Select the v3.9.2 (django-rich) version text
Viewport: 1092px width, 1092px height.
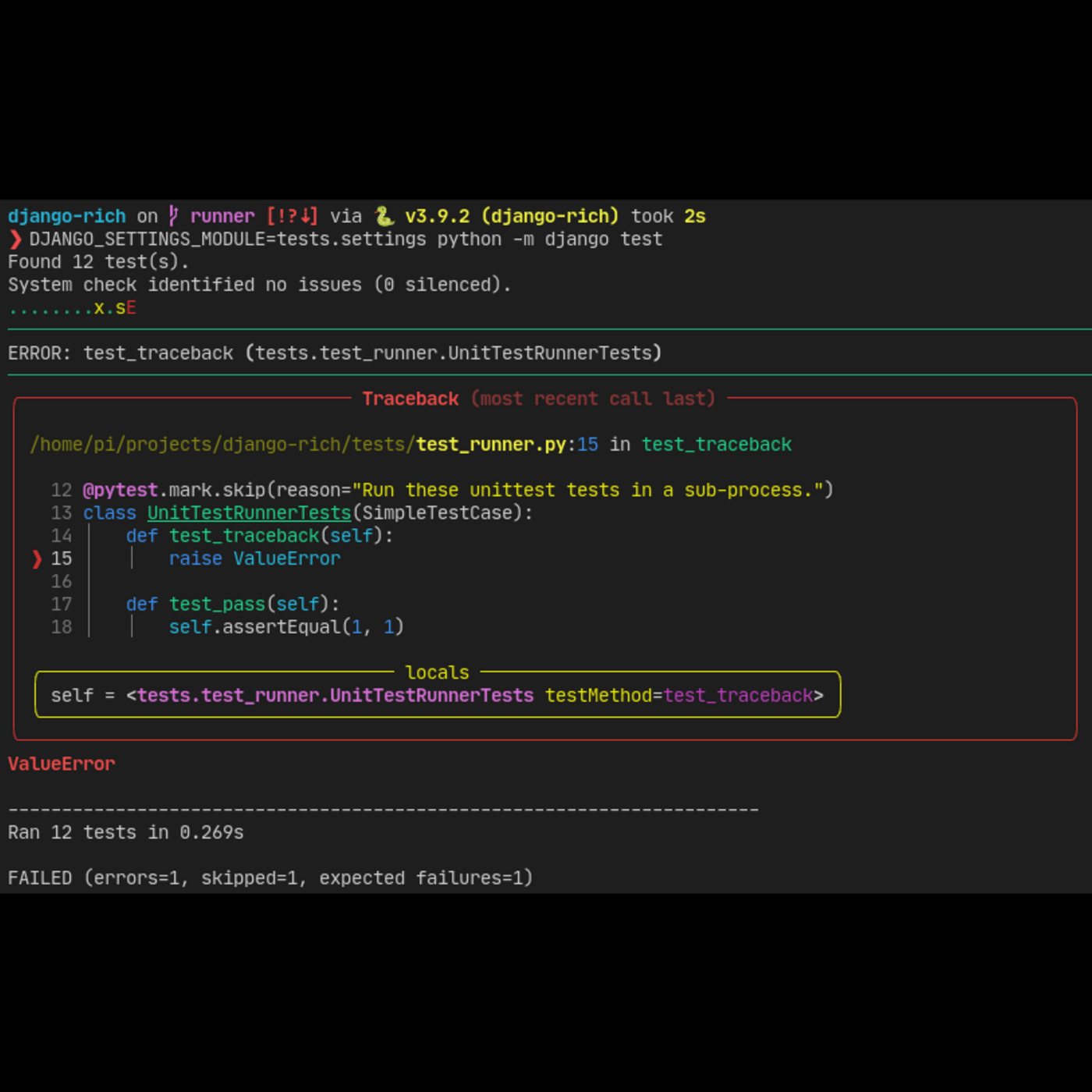(512, 216)
